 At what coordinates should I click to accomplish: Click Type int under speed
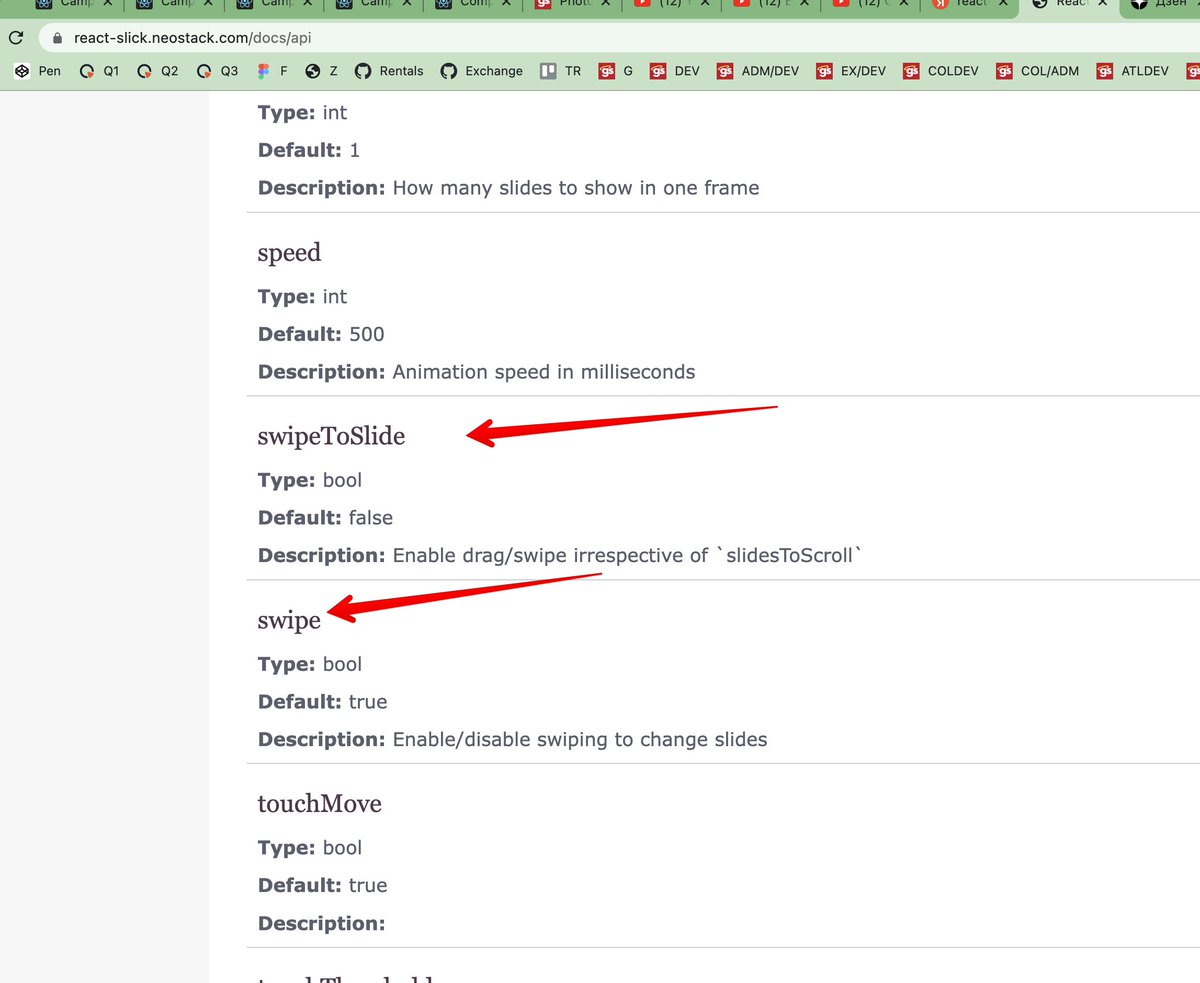tap(302, 297)
